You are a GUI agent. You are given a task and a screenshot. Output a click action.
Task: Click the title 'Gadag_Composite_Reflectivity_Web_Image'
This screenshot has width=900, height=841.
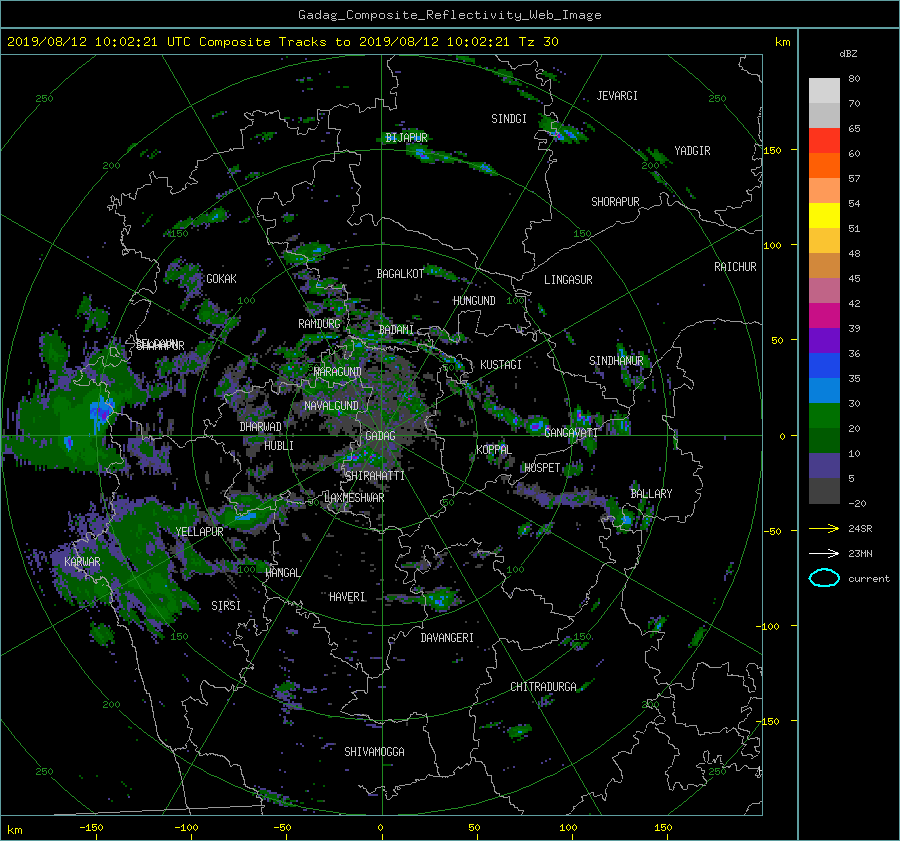pos(449,15)
